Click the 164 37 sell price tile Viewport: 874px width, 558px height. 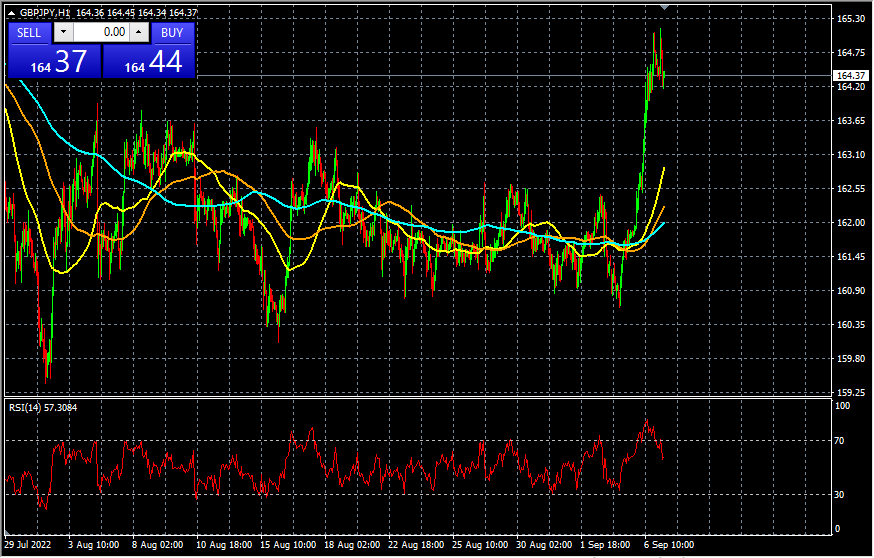(x=55, y=61)
